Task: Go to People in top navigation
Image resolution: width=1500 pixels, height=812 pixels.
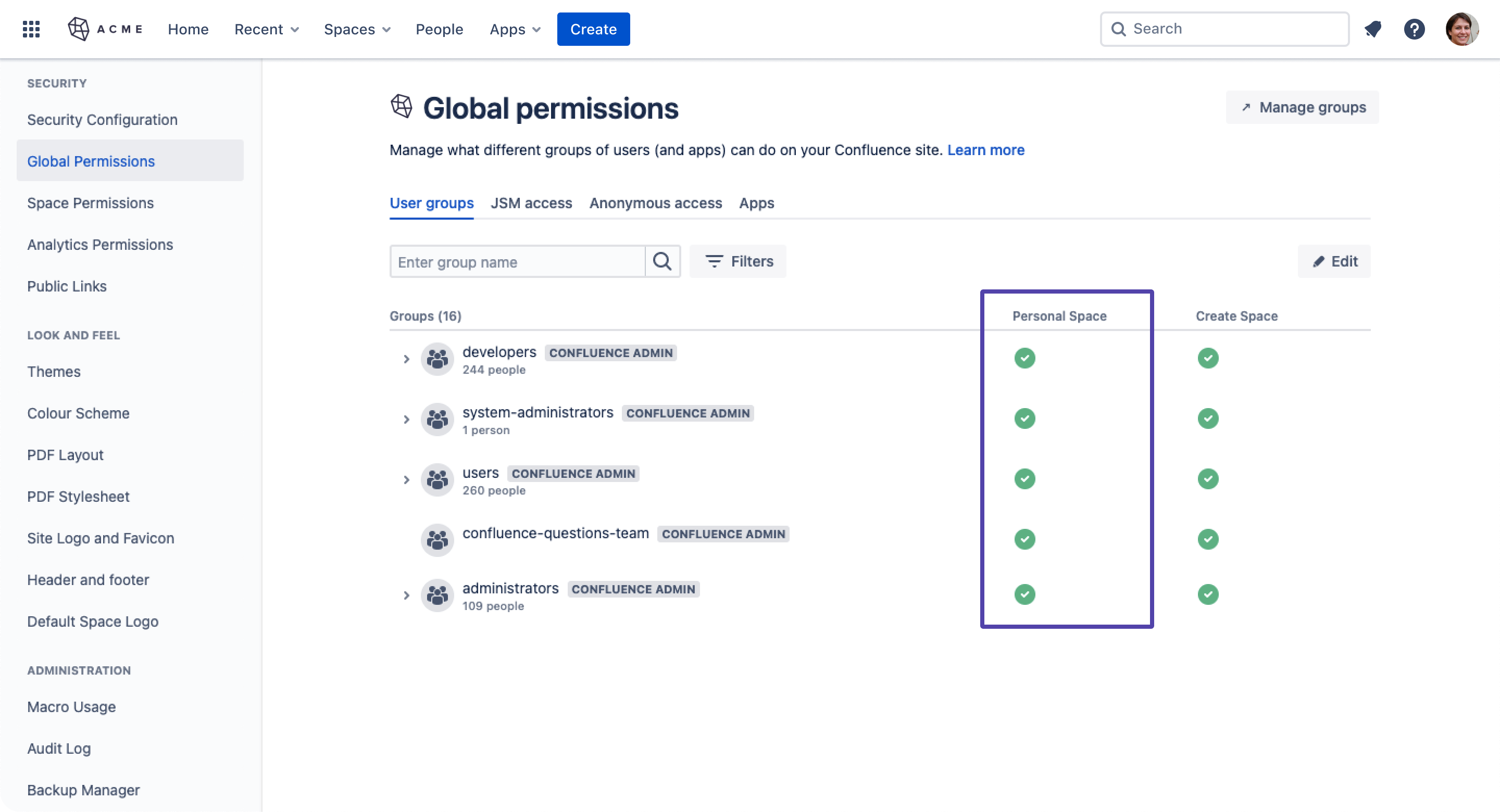Action: click(x=439, y=29)
